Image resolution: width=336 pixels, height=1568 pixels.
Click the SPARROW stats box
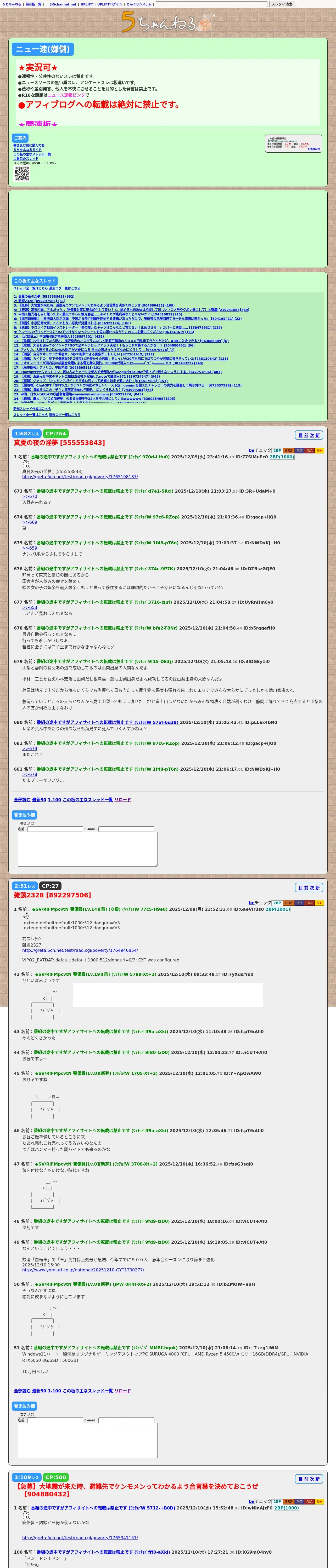293,144
